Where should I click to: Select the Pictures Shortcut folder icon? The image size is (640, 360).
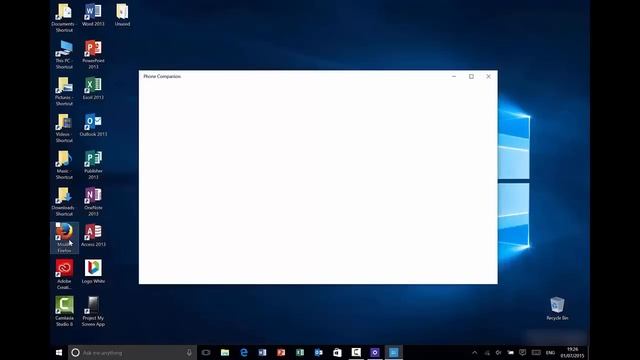[x=64, y=91]
